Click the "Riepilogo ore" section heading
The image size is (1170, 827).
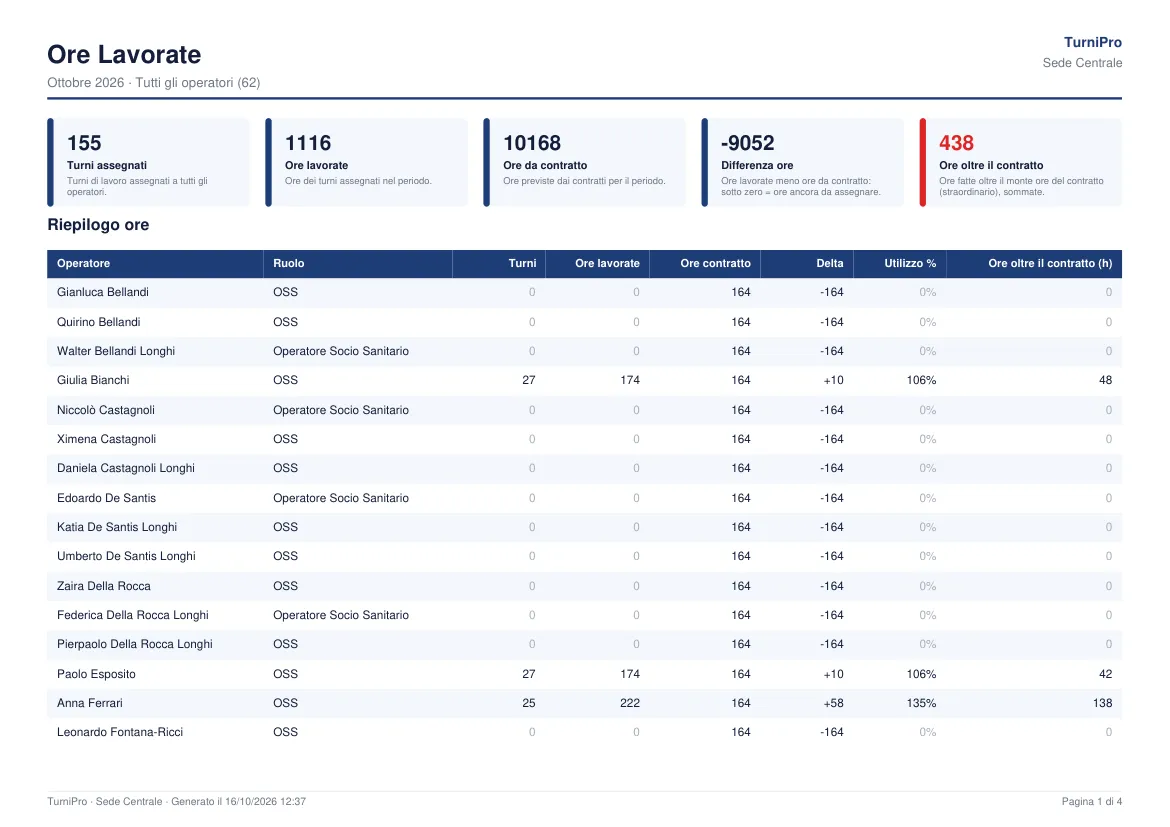click(98, 225)
